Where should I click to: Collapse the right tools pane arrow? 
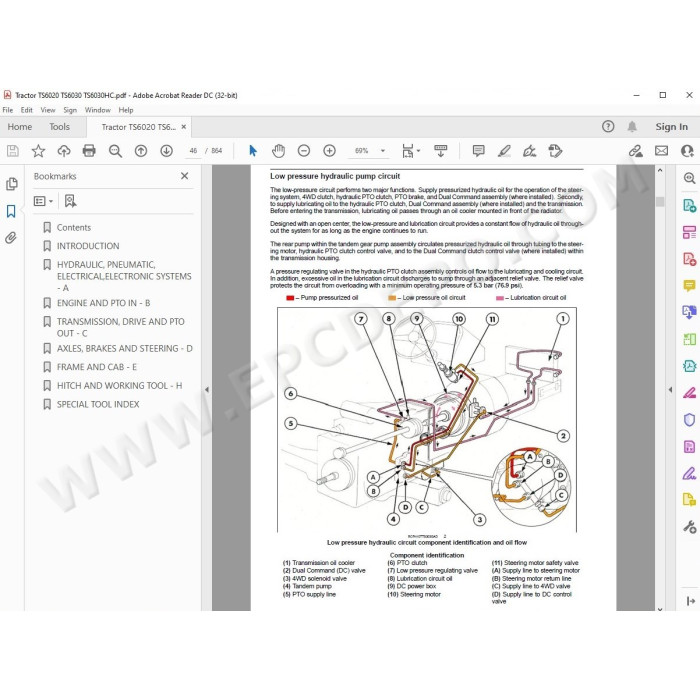[670, 390]
